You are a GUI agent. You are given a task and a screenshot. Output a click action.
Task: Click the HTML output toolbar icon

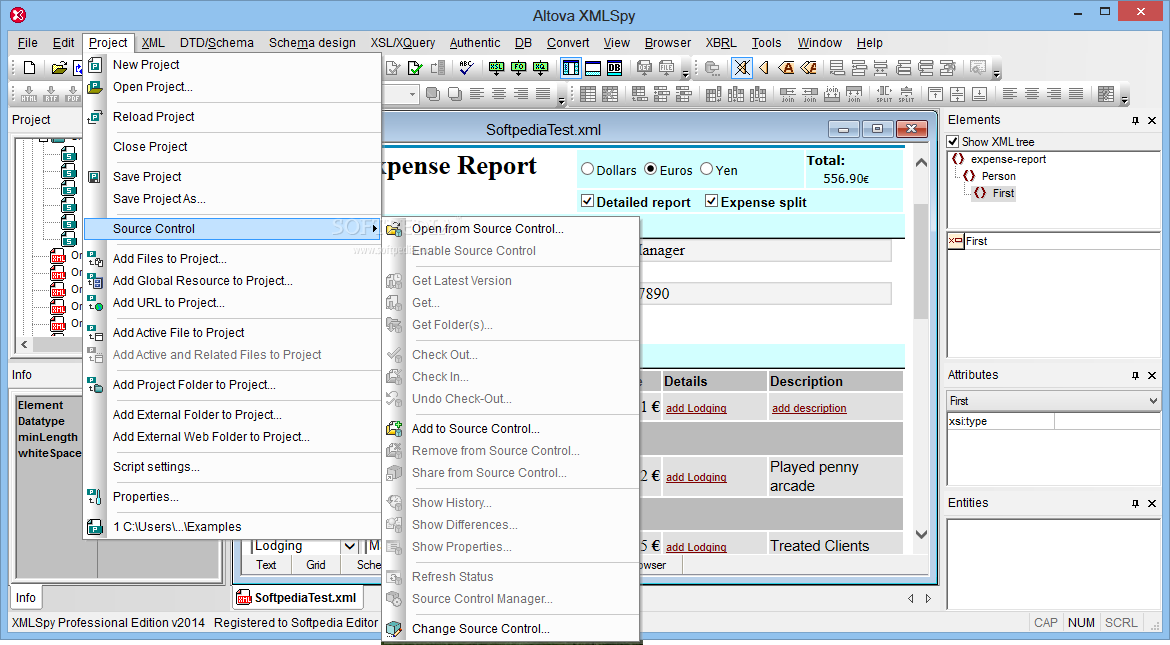29,94
